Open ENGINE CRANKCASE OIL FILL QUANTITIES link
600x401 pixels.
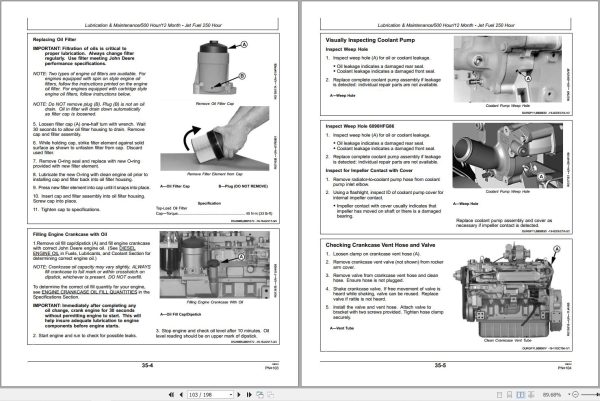tap(89, 292)
